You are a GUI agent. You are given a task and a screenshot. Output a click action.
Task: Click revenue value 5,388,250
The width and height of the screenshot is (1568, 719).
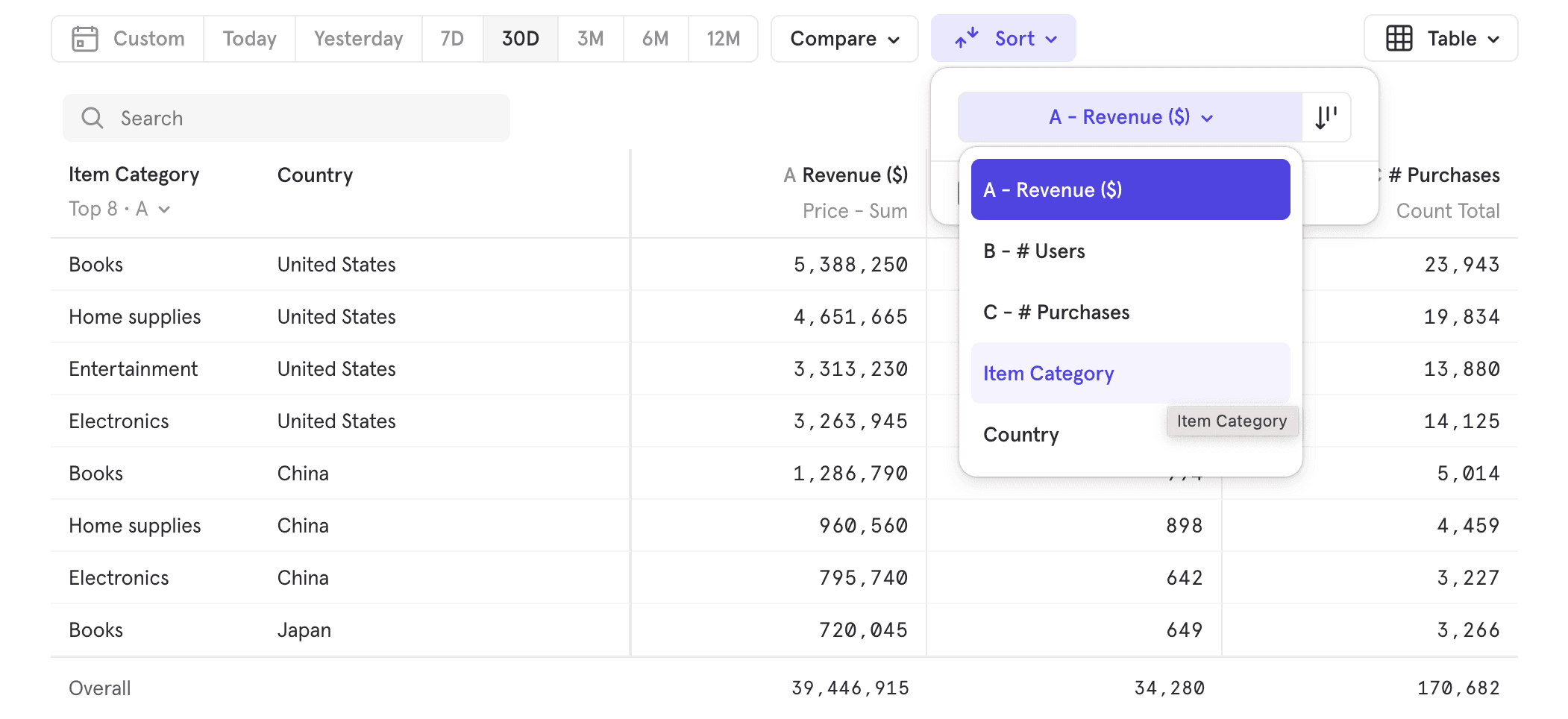tap(850, 265)
